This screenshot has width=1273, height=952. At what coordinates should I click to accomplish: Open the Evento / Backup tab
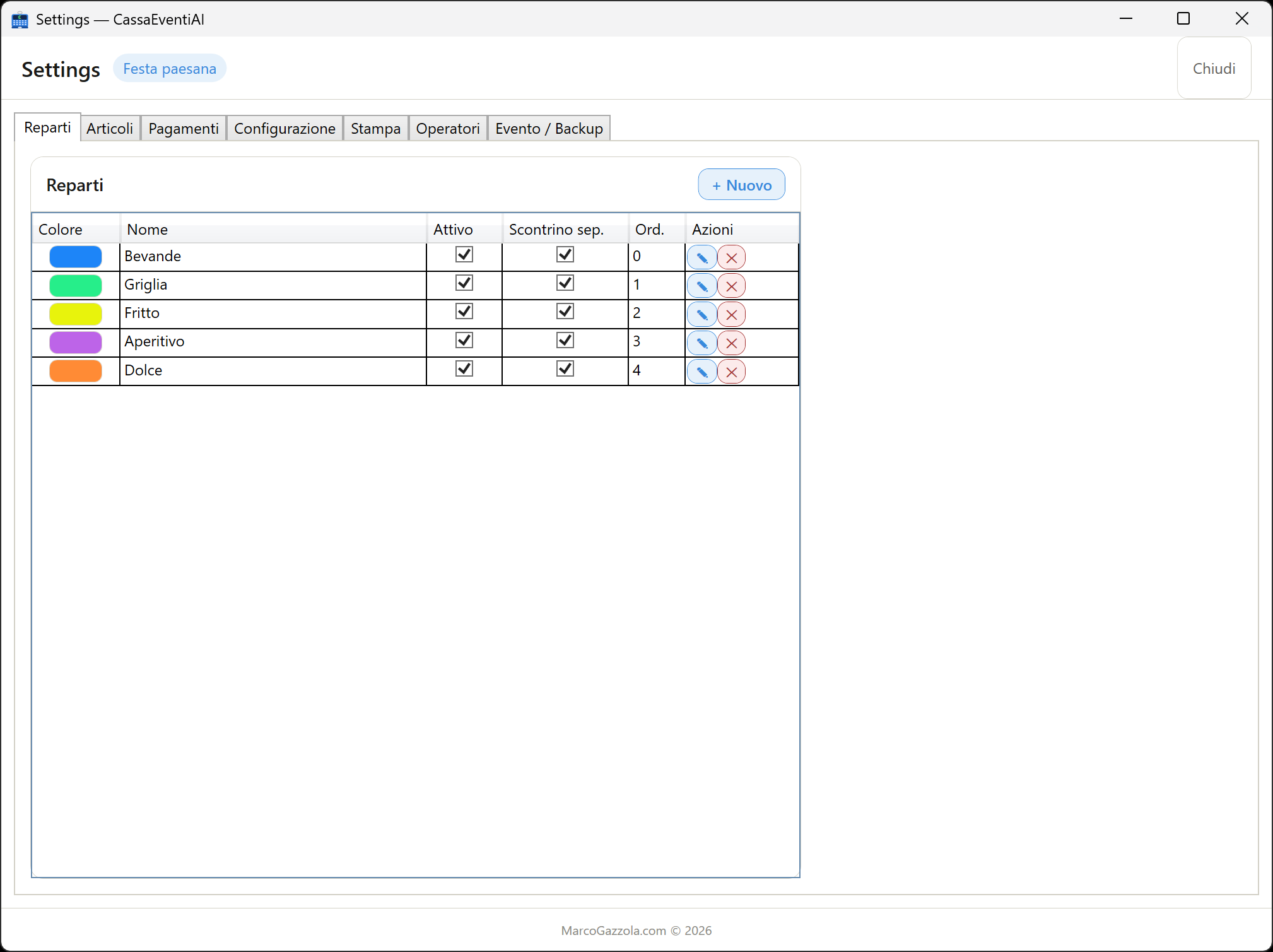(549, 129)
